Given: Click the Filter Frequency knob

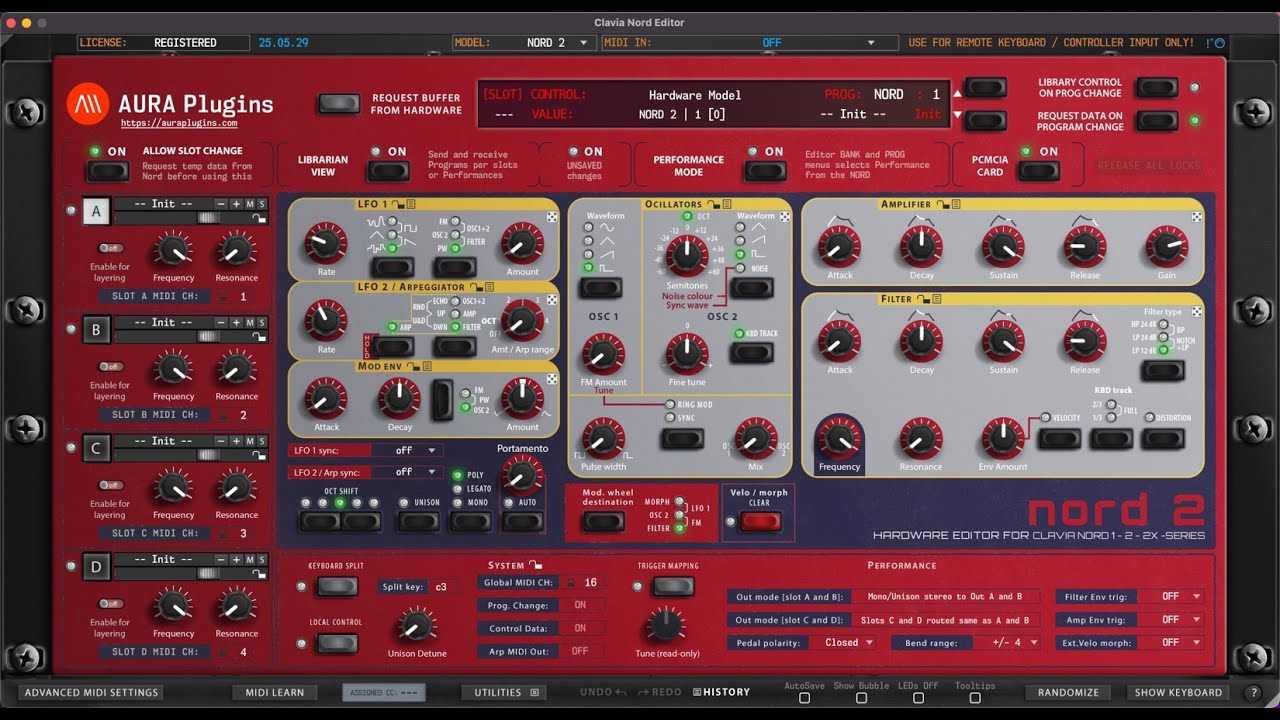Looking at the screenshot, I should (x=839, y=438).
